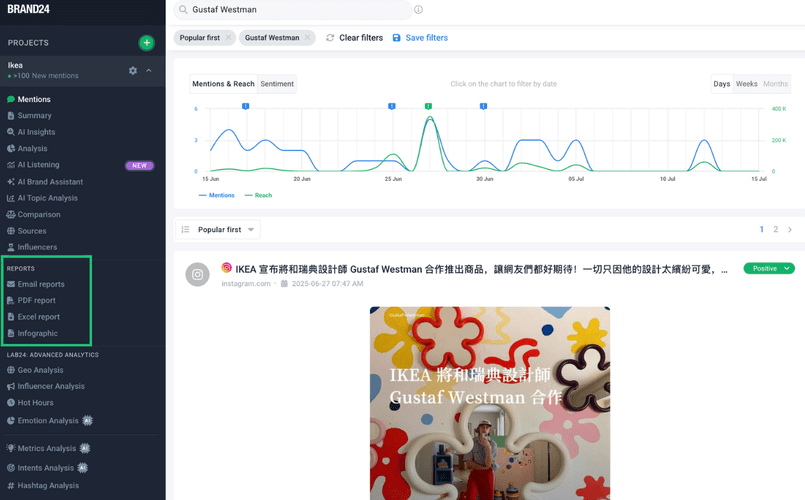Click the Hot Hours clock icon
The image size is (805, 500).
pos(11,402)
